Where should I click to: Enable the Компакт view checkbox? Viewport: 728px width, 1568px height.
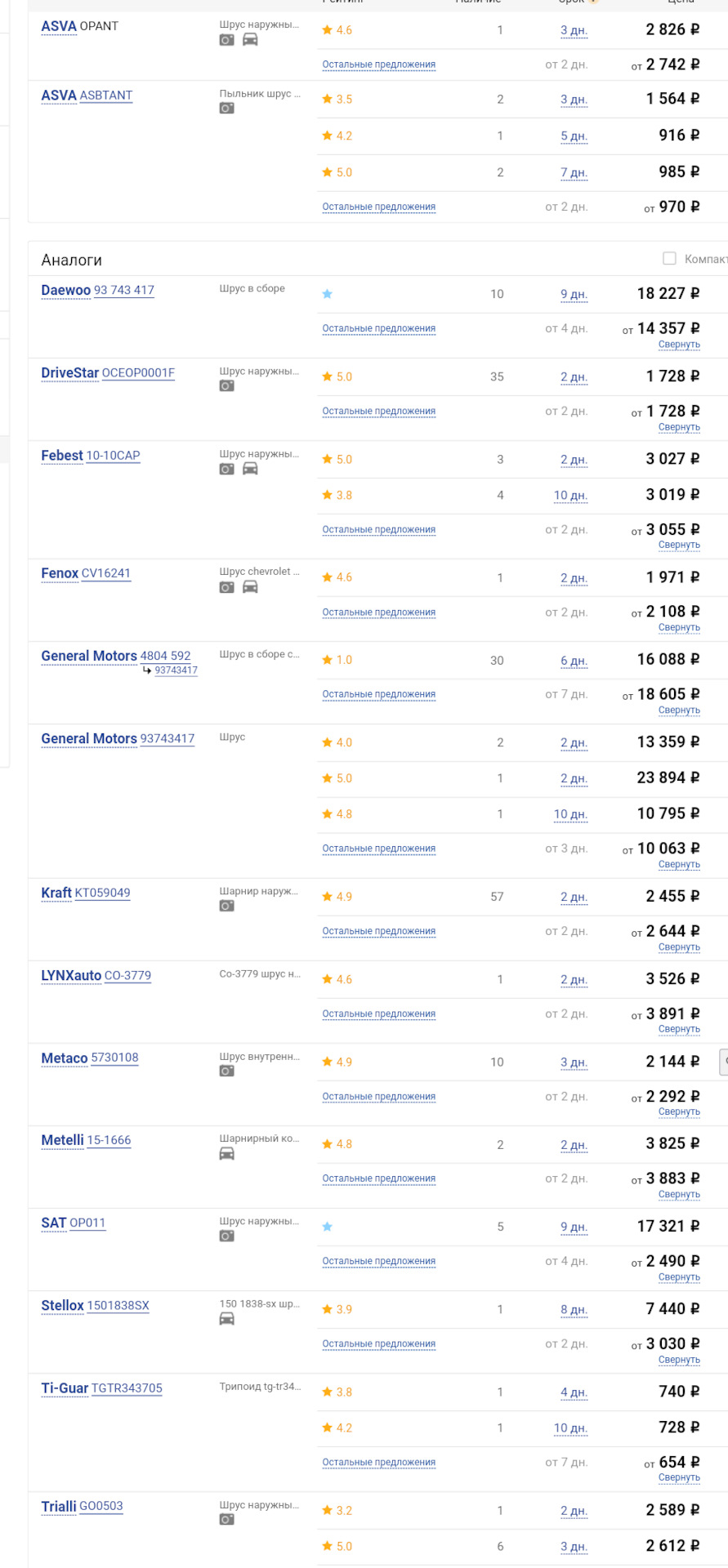point(669,259)
